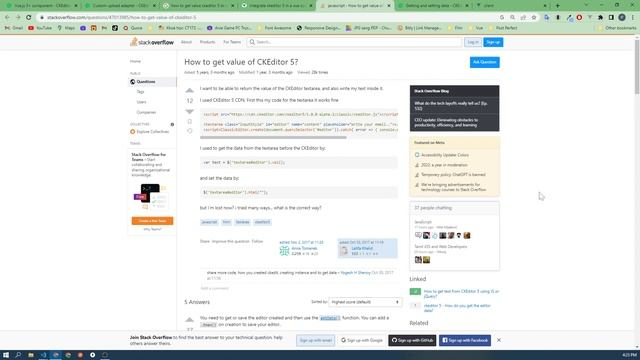This screenshot has height=360, width=640.
Task: Open the question's activity history icon
Action: tap(189, 131)
